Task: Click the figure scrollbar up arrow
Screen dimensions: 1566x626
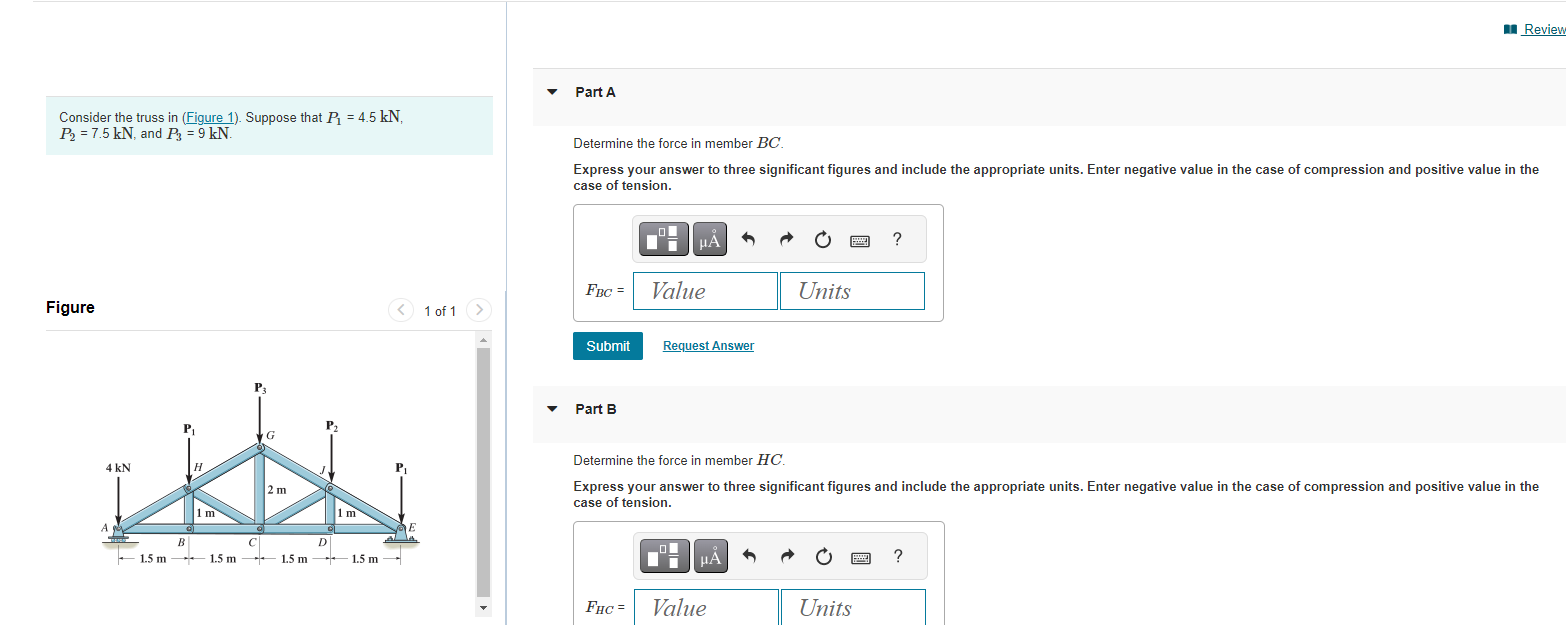Action: [484, 341]
